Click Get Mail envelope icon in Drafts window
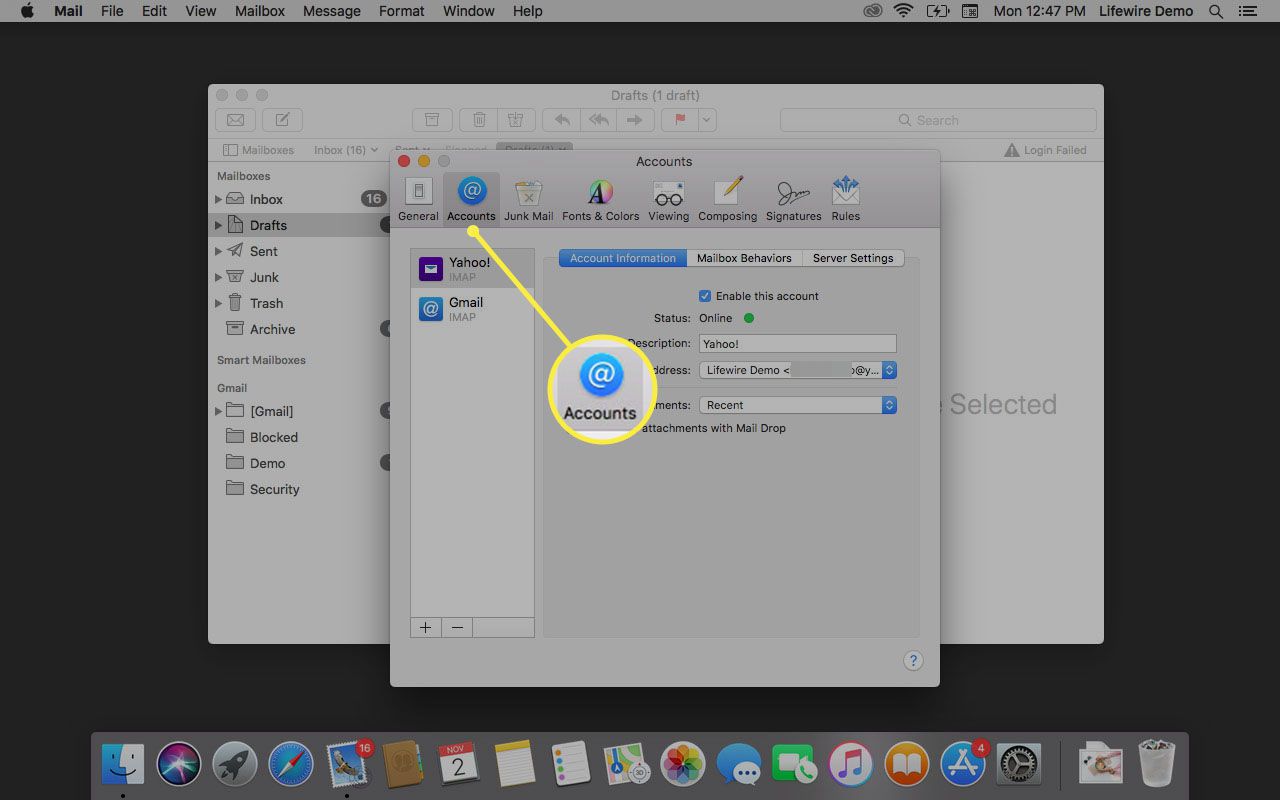This screenshot has width=1280, height=800. [x=235, y=120]
